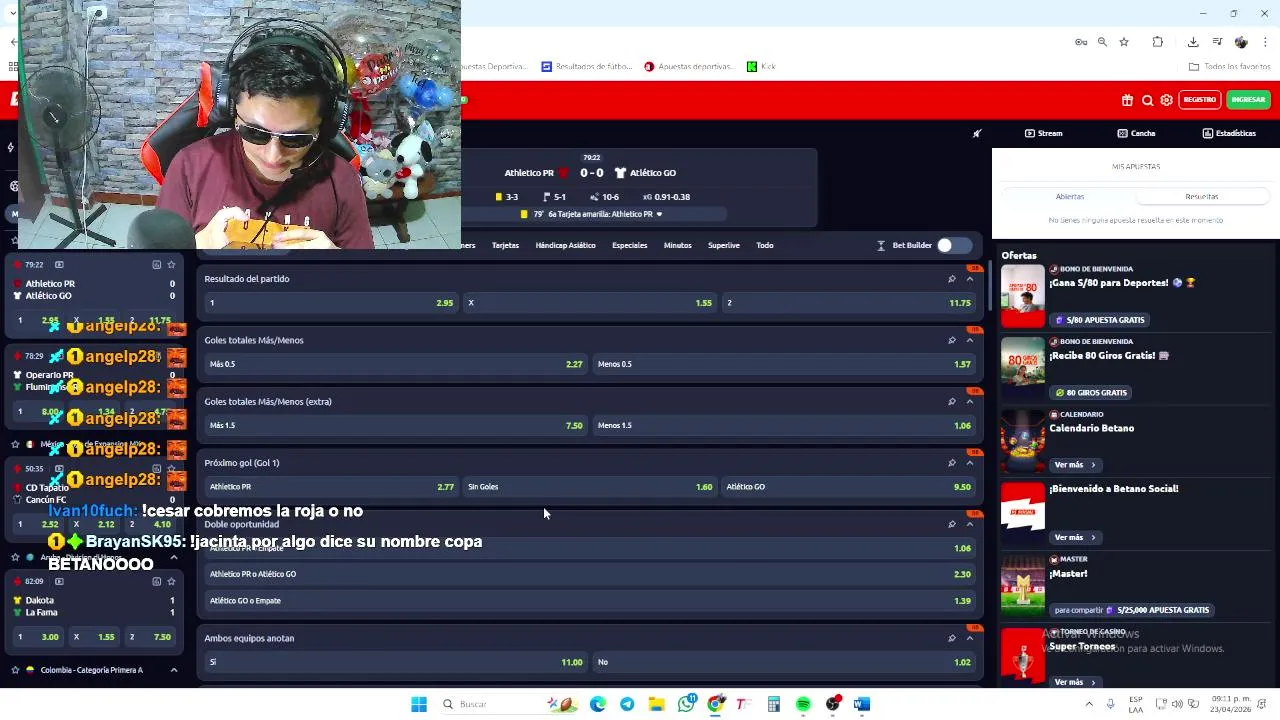Image resolution: width=1280 pixels, height=720 pixels.
Task: Favorite the Athletico PR vs Atlético GO sidebar match
Action: click(x=171, y=265)
